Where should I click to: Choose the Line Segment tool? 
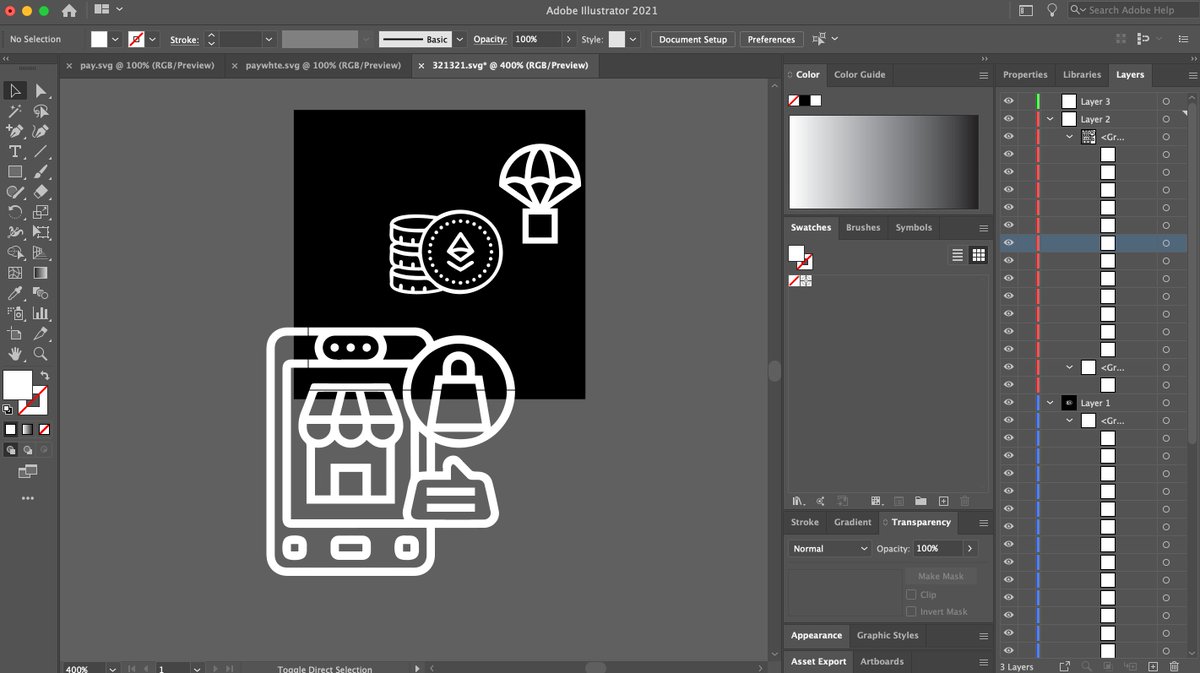point(41,151)
